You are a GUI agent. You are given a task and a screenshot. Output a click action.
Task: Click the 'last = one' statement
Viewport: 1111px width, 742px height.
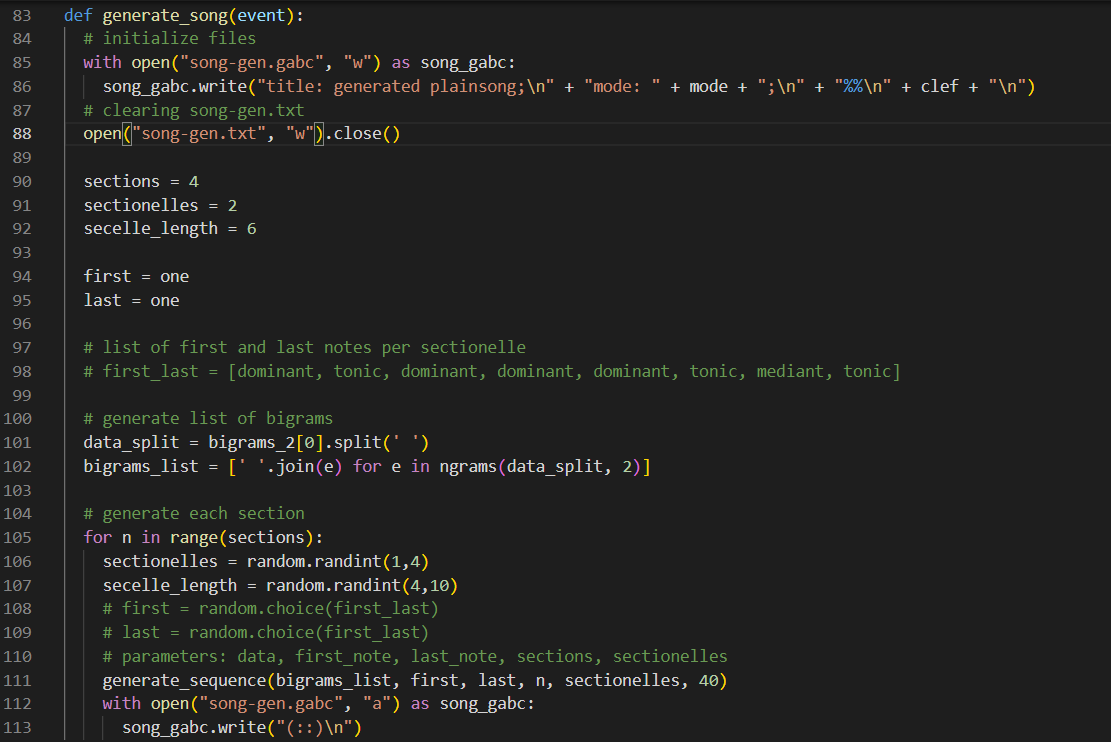[x=131, y=300]
